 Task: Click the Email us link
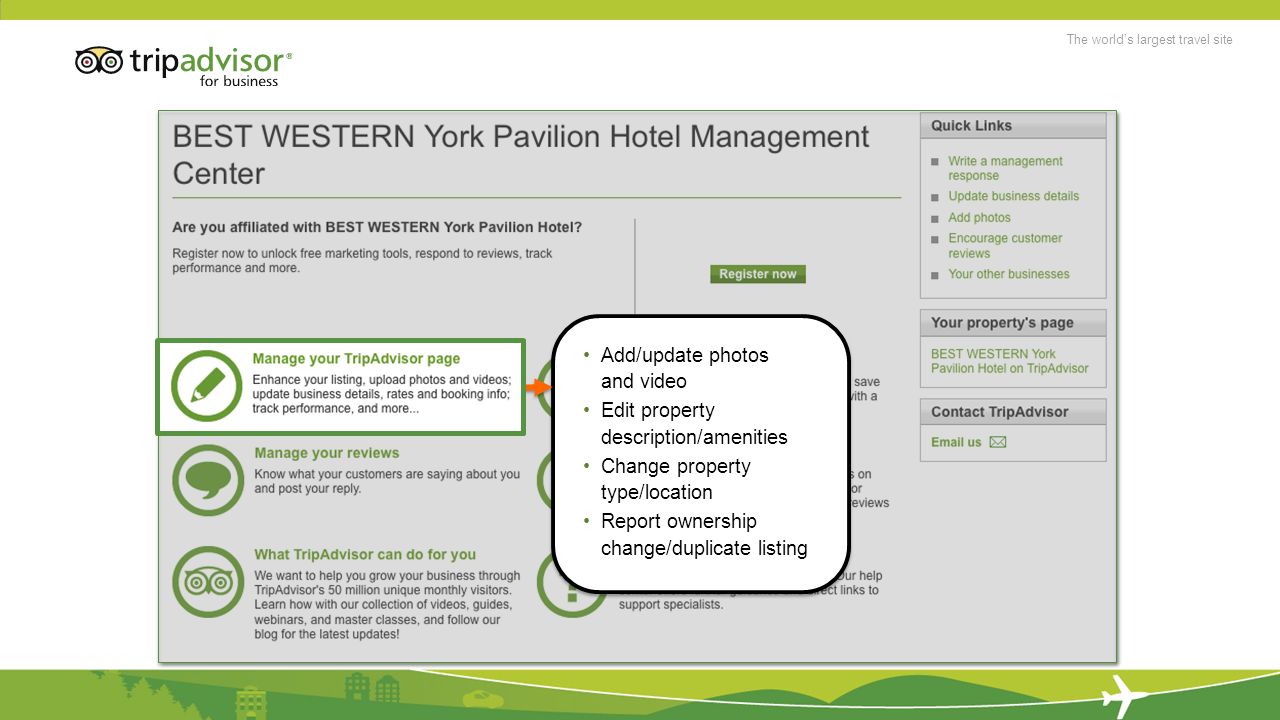click(956, 442)
